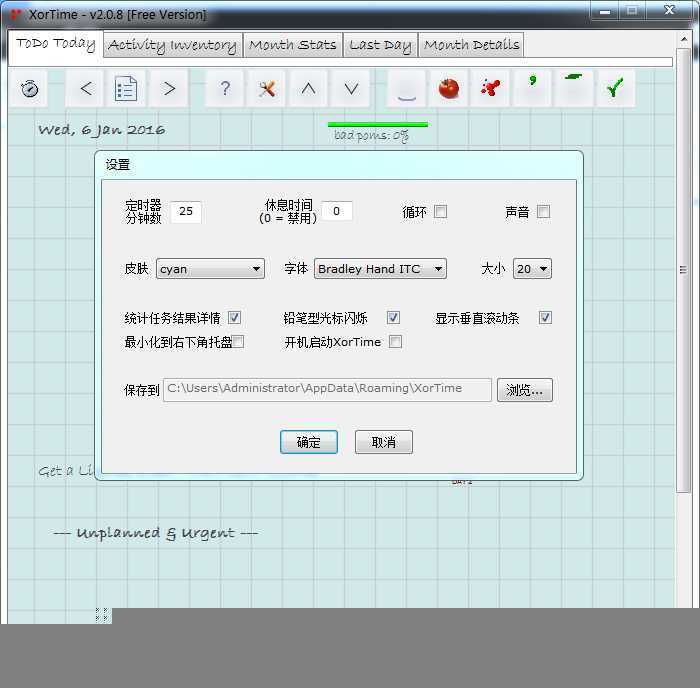This screenshot has width=700, height=688.
Task: Open the Month Stats tab
Action: [x=293, y=45]
